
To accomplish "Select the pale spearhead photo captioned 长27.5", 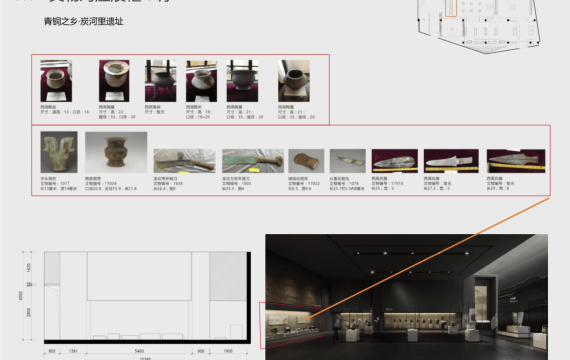I will point(451,161).
